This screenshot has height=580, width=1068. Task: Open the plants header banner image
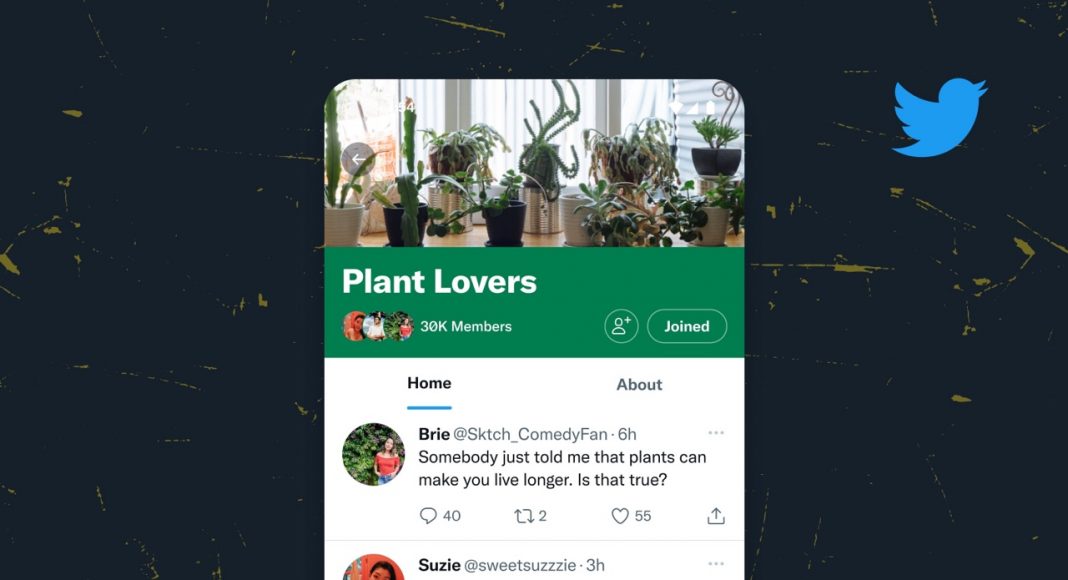tap(534, 163)
